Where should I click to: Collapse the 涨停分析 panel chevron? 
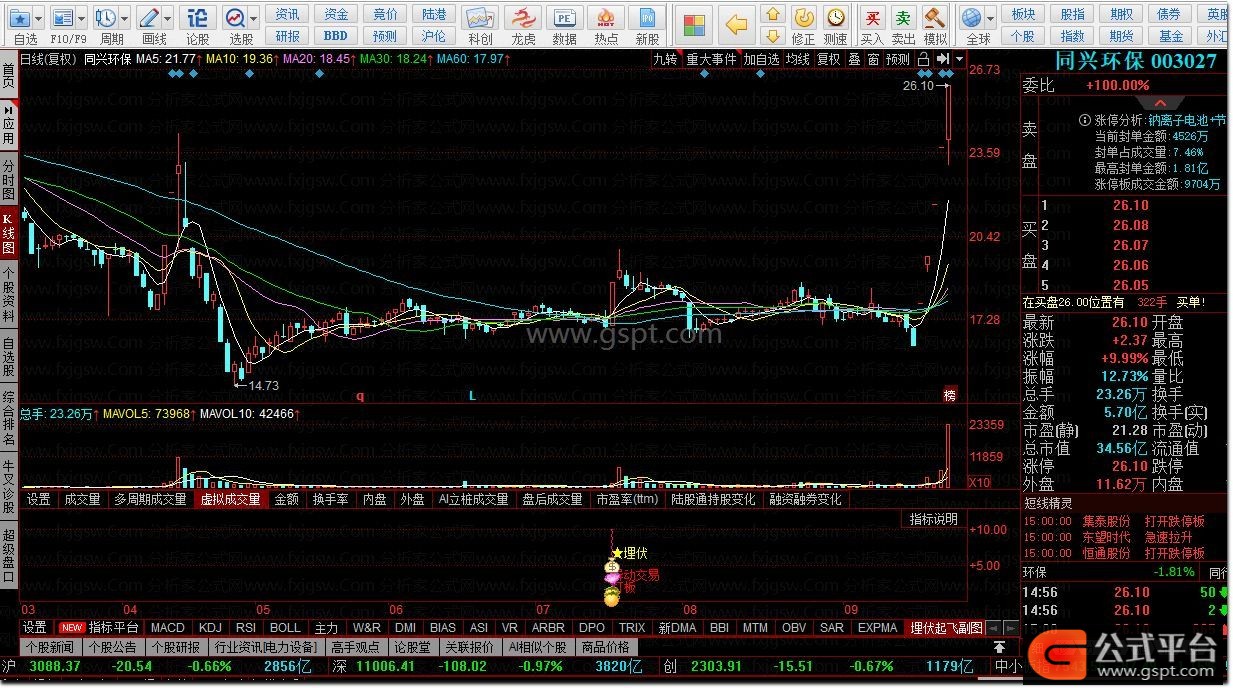pos(1160,103)
